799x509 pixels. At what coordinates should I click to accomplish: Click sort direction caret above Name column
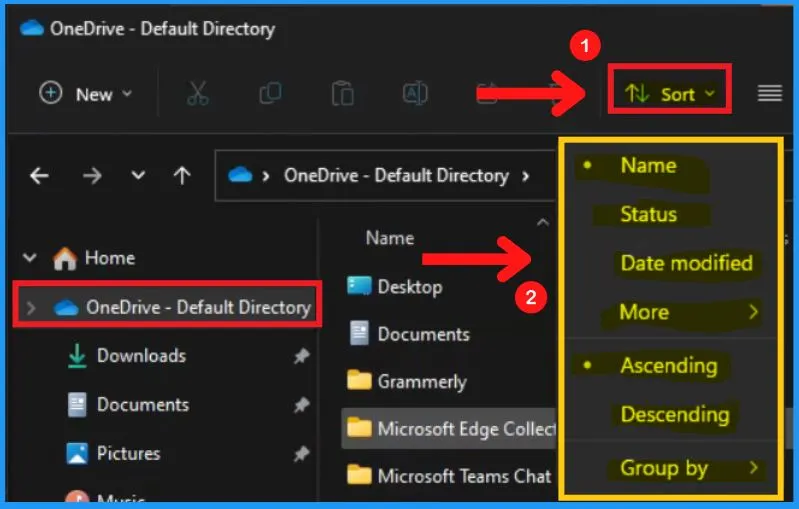543,222
